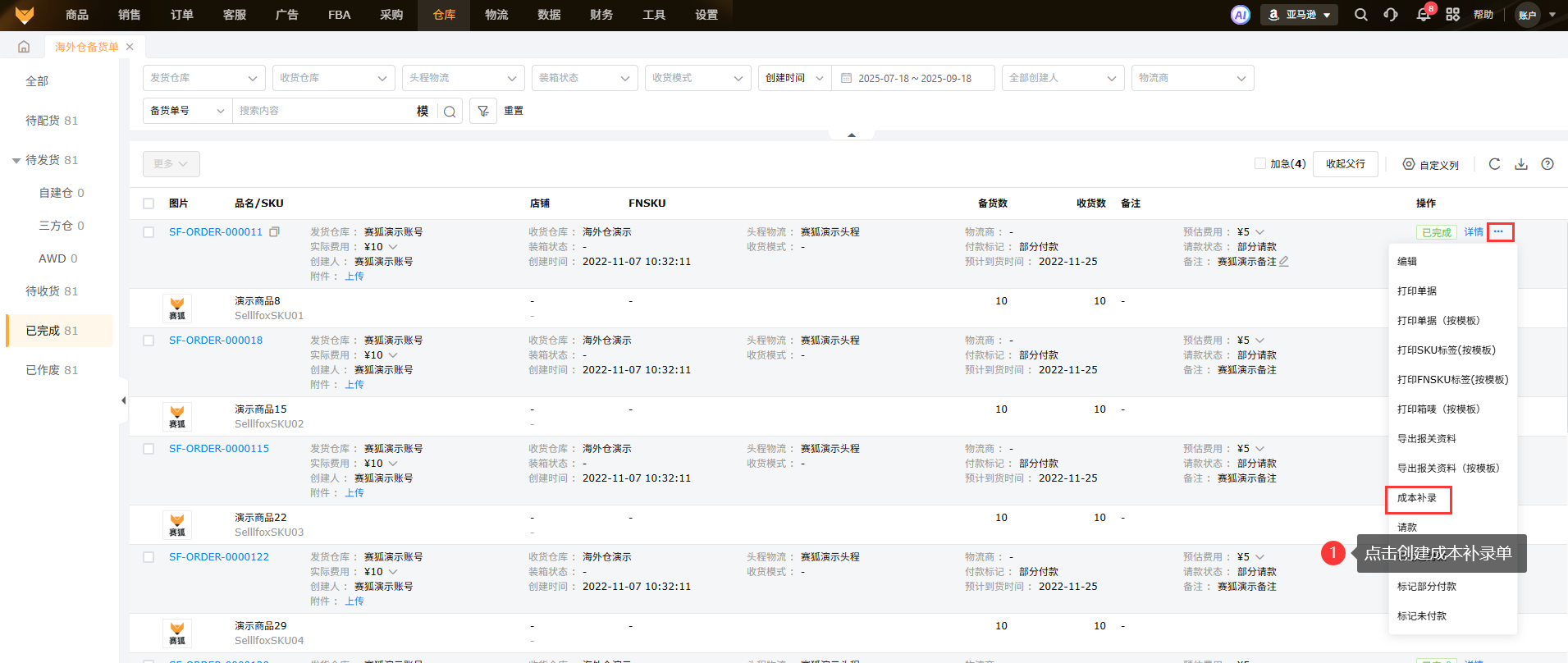This screenshot has height=663, width=1568.
Task: Toggle the select-all checkbox in table header
Action: coord(149,203)
